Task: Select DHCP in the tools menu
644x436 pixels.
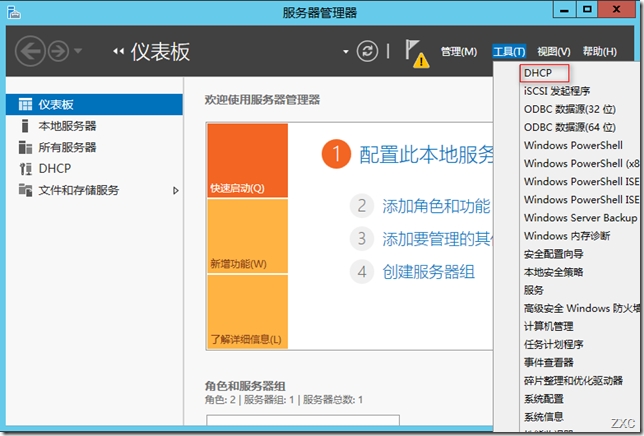Action: coord(538,73)
